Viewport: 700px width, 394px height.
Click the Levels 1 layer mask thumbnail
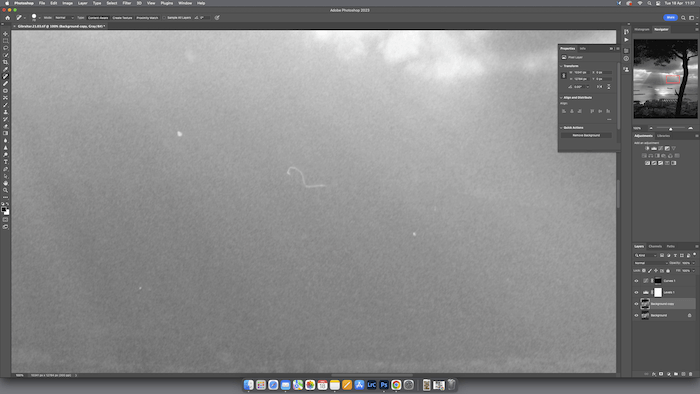click(658, 292)
